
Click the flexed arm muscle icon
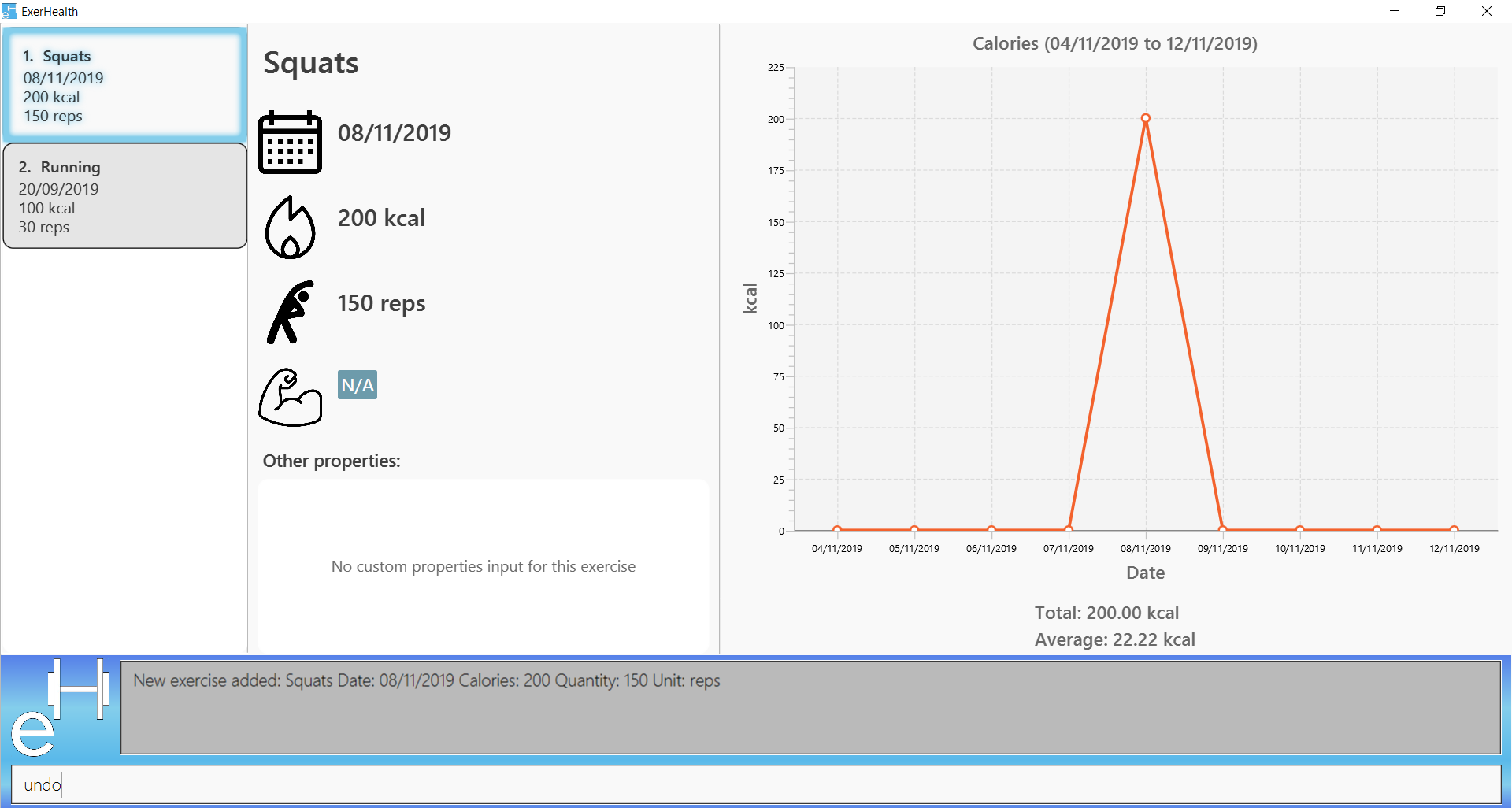point(290,397)
